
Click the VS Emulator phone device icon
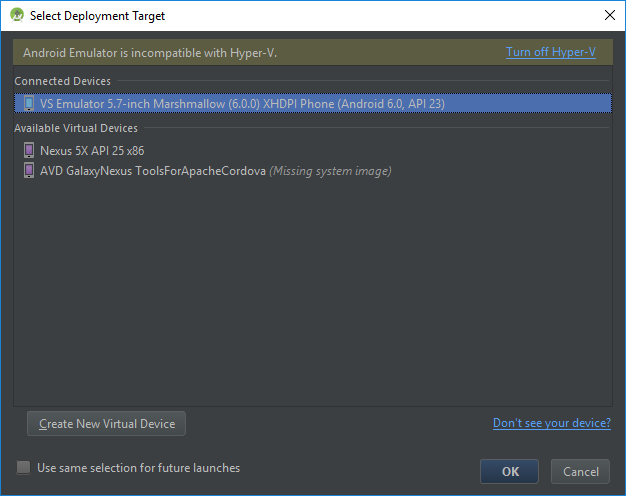[x=29, y=103]
